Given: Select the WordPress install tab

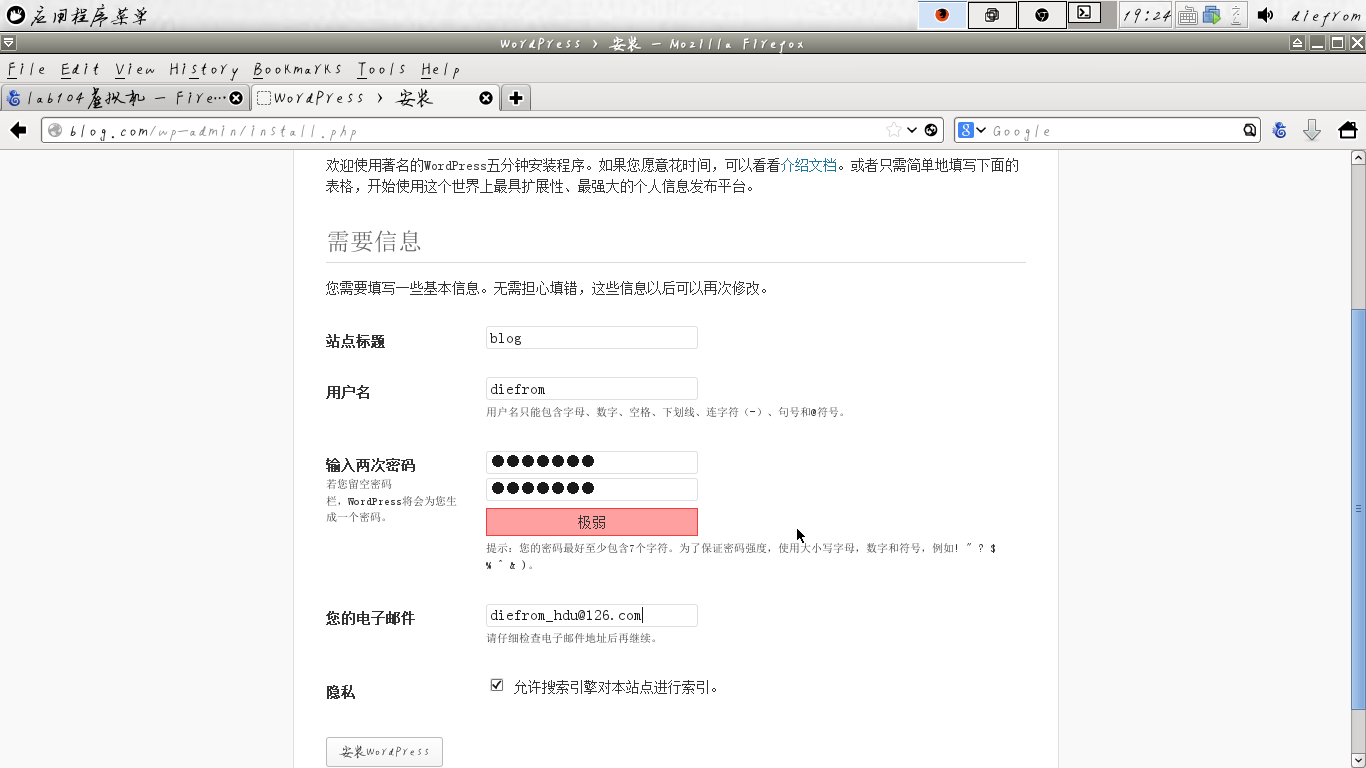Looking at the screenshot, I should click(375, 97).
